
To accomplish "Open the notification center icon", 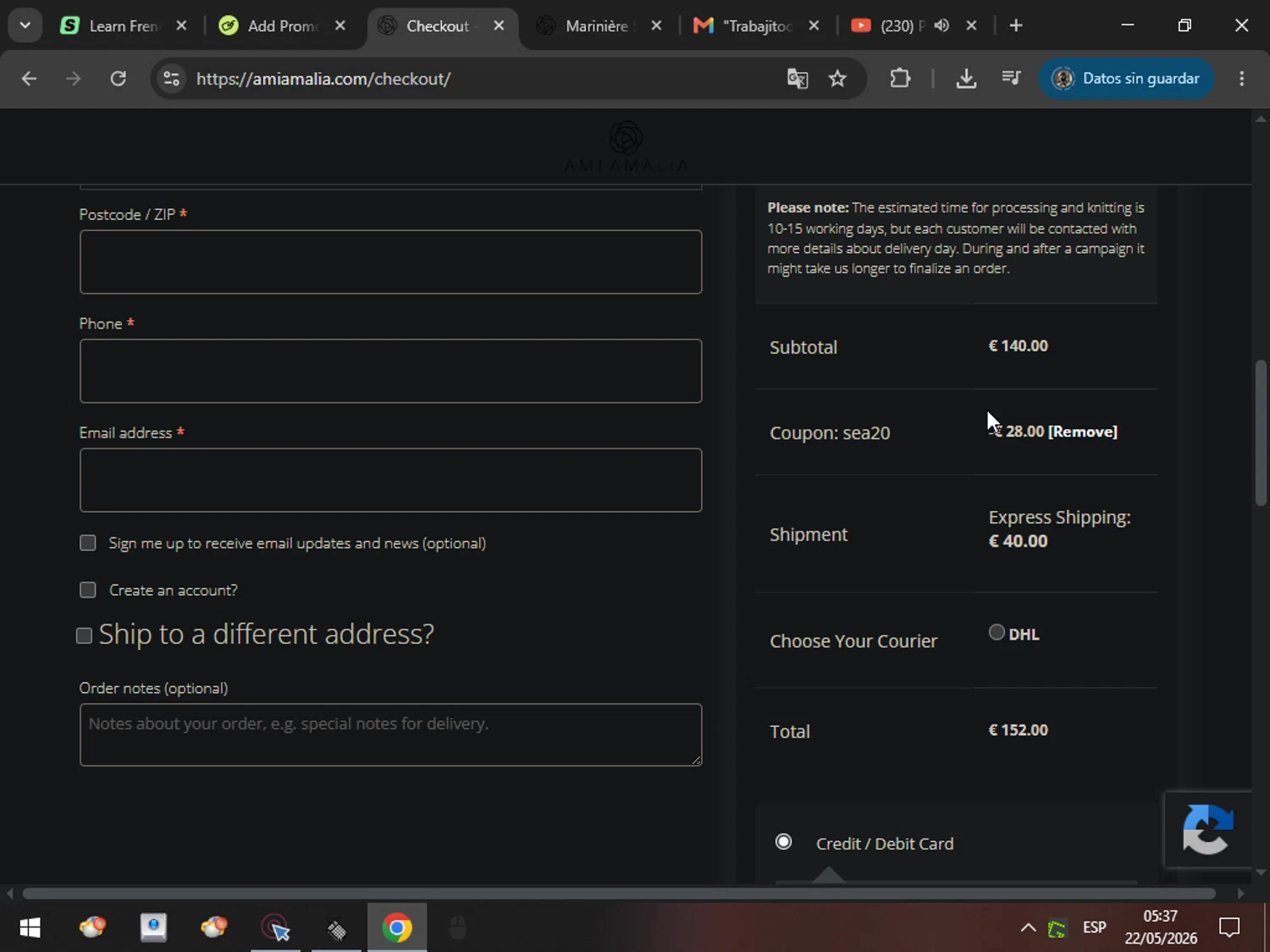I will click(x=1229, y=928).
